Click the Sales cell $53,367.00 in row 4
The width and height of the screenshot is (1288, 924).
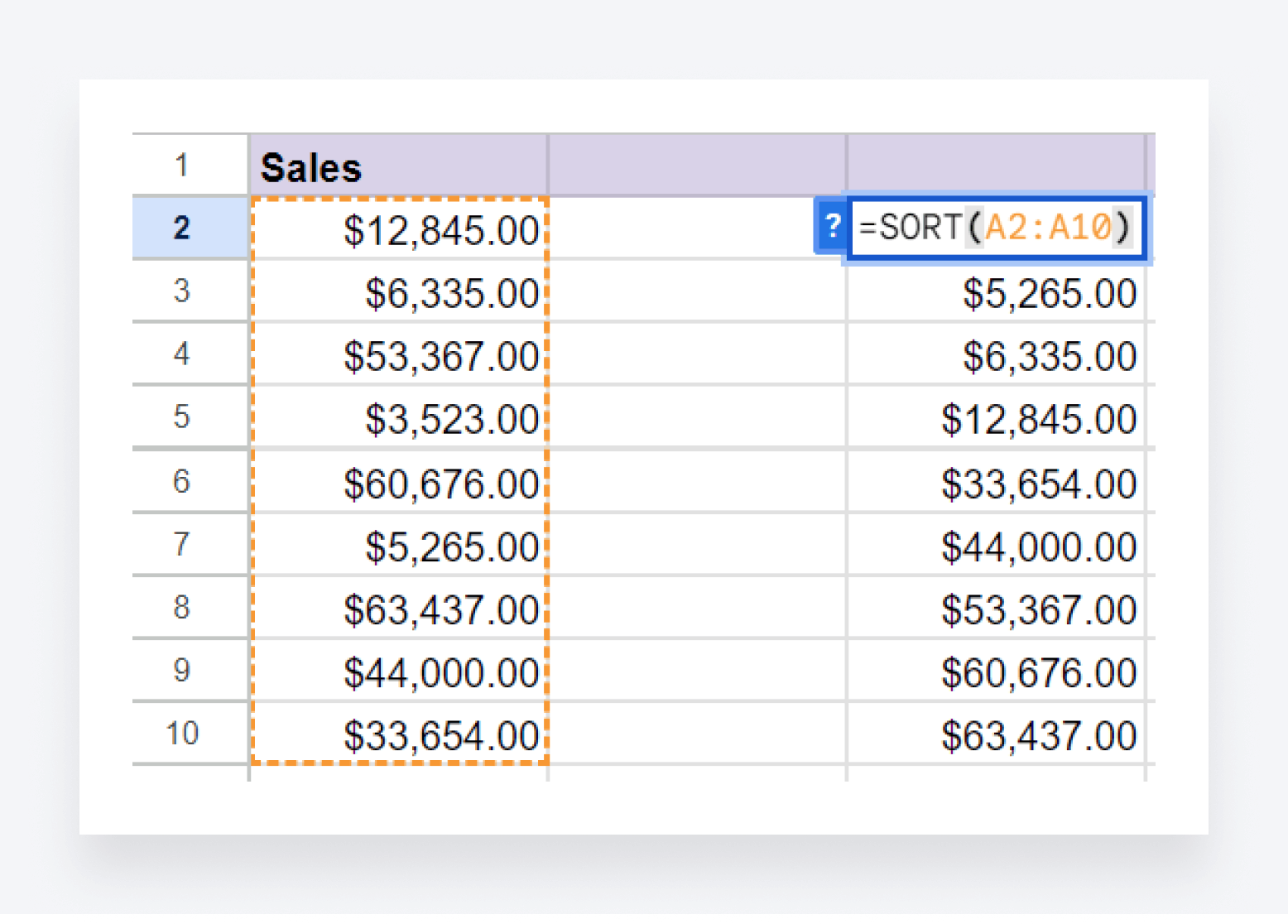click(398, 354)
